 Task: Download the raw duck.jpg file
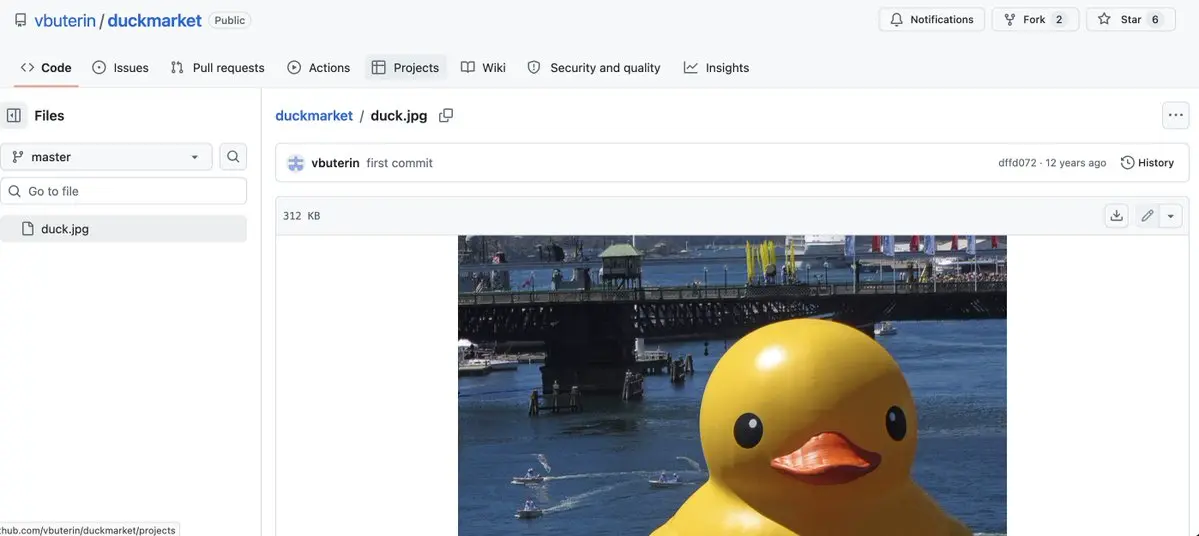click(1116, 216)
